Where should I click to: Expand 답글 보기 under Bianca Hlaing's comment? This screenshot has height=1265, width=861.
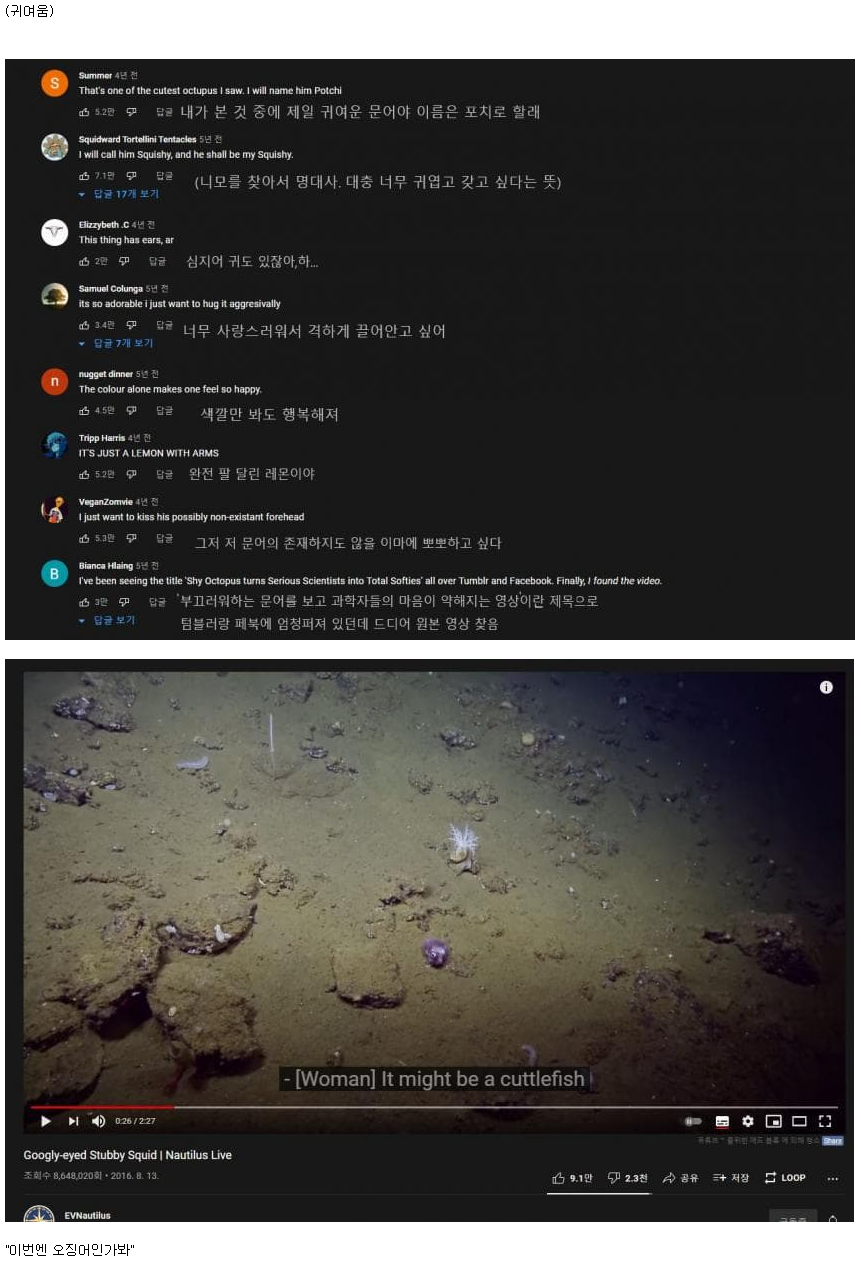107,620
